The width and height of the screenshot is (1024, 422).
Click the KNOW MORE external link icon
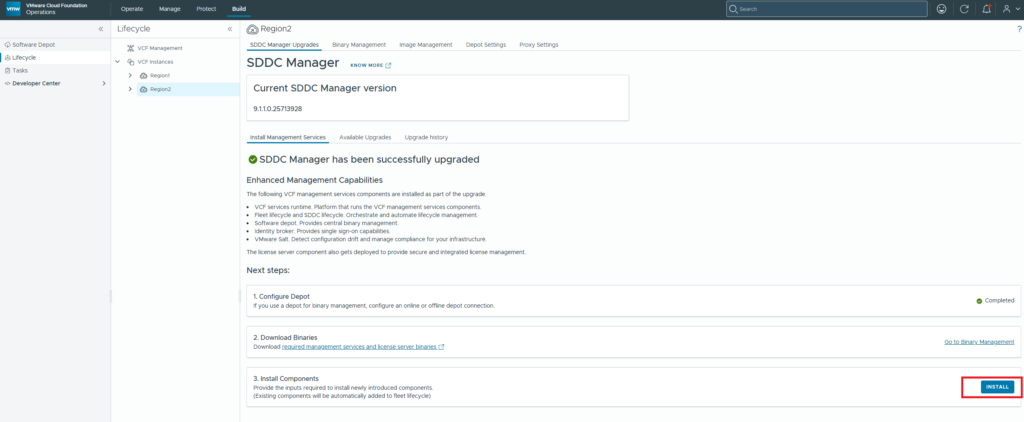point(389,65)
